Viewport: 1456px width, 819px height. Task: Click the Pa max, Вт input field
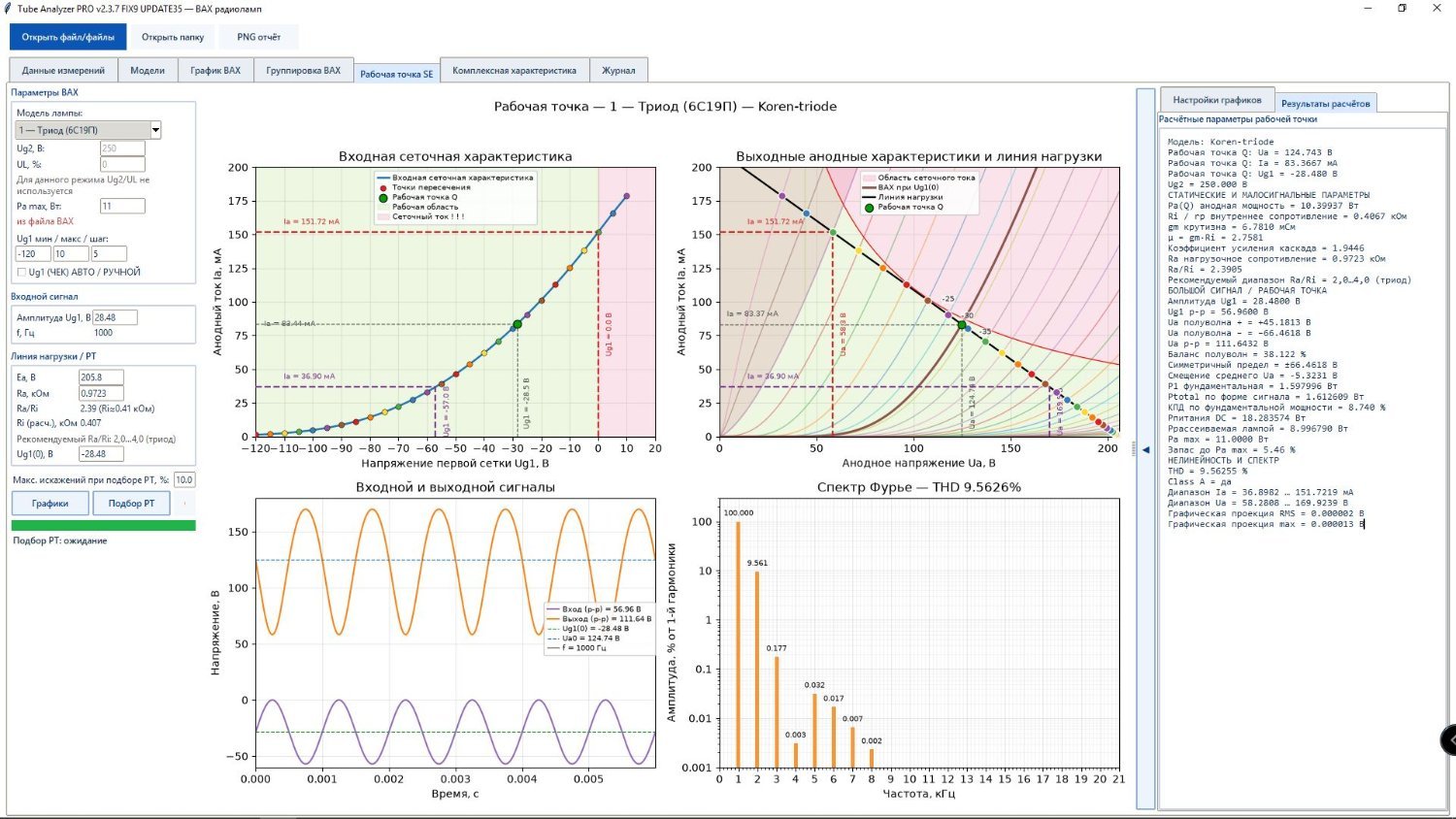(122, 206)
